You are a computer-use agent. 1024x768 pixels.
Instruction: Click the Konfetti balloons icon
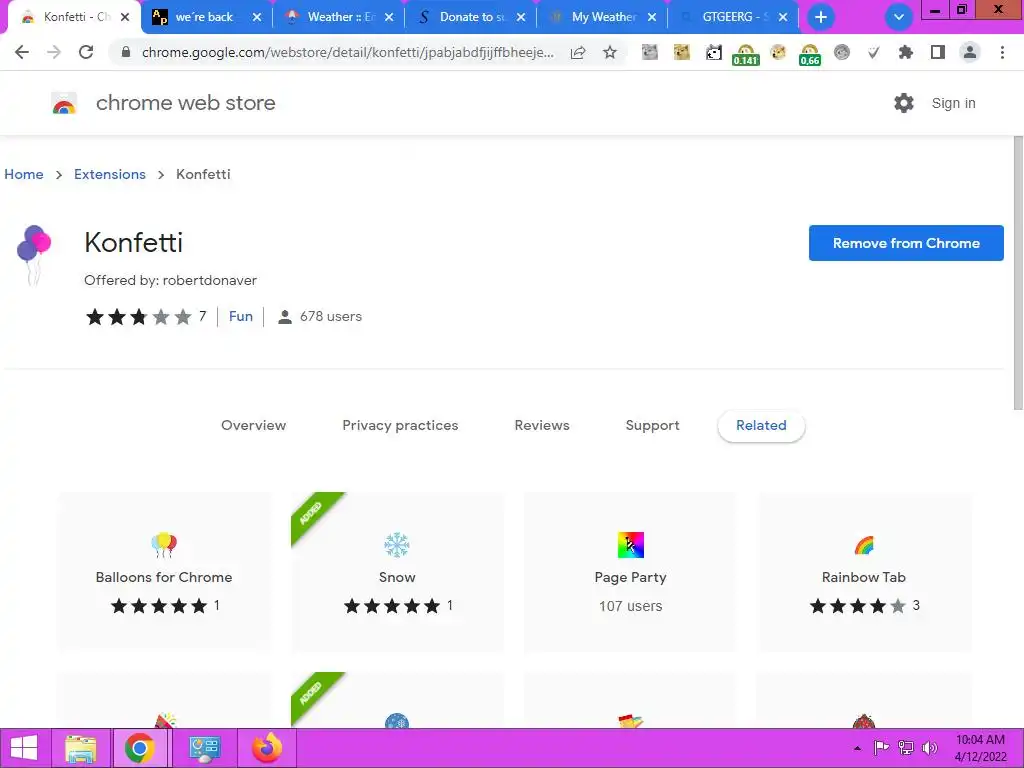coord(33,255)
